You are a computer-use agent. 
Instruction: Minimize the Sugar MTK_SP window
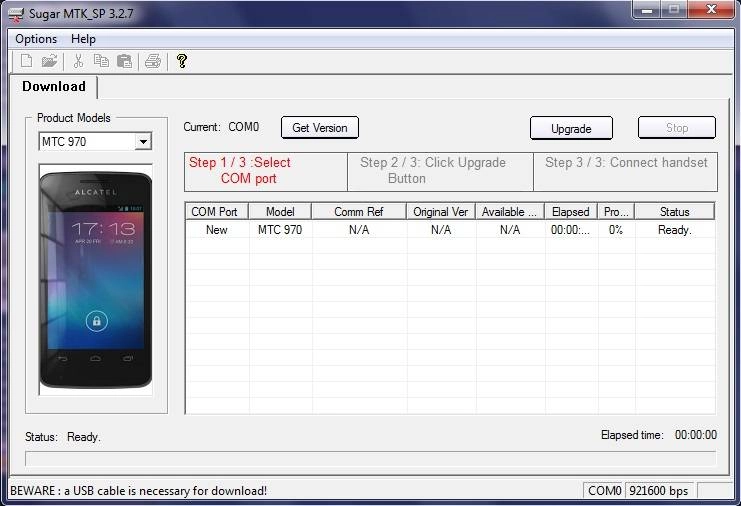(x=647, y=10)
